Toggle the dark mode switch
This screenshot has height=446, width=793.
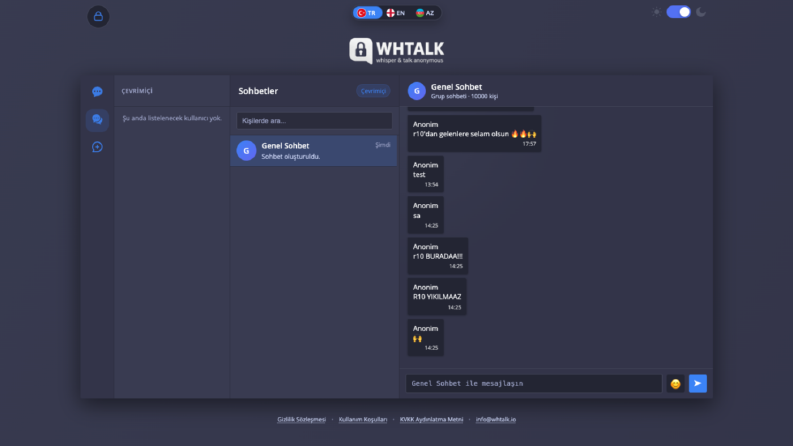click(x=678, y=12)
